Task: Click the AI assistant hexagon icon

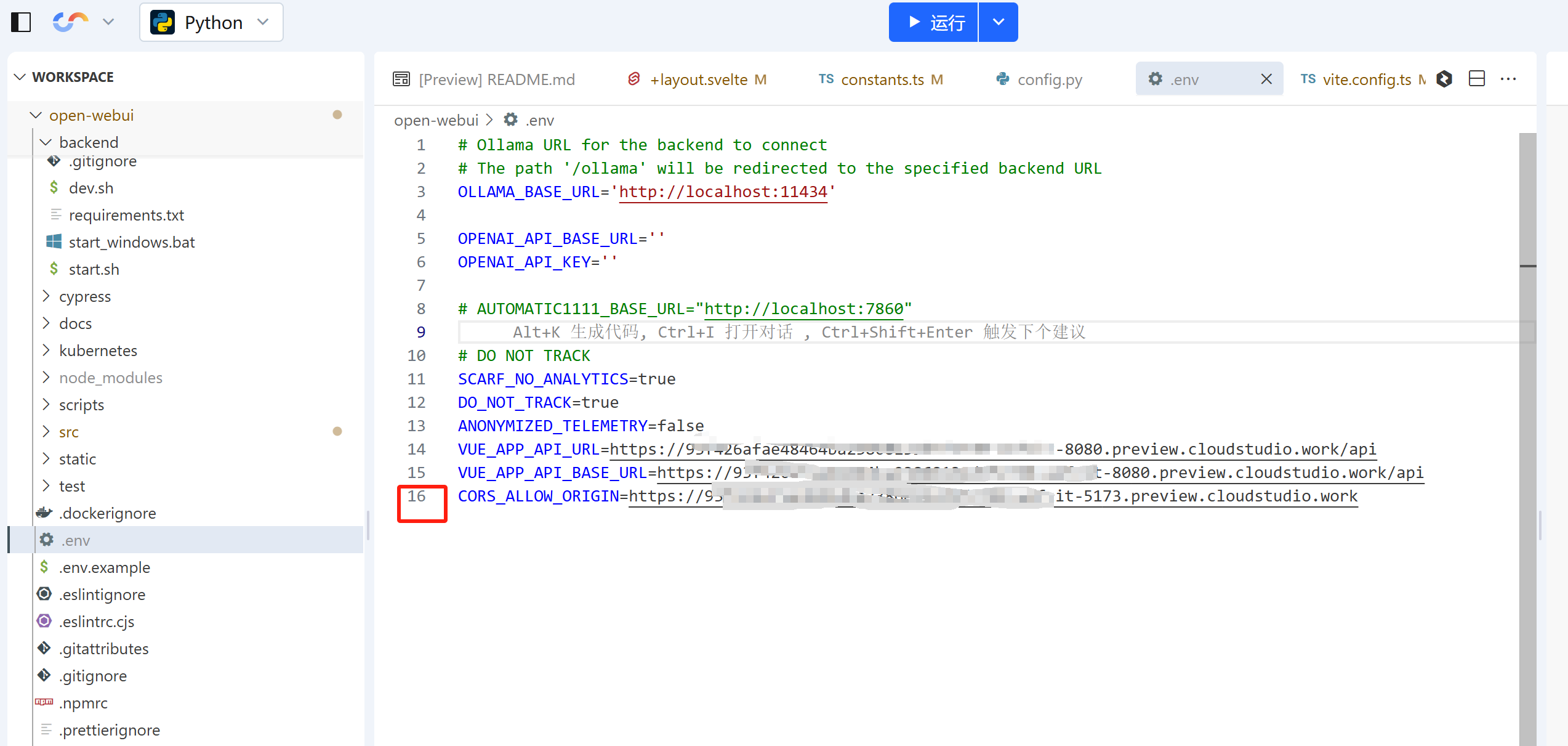Action: (1444, 79)
